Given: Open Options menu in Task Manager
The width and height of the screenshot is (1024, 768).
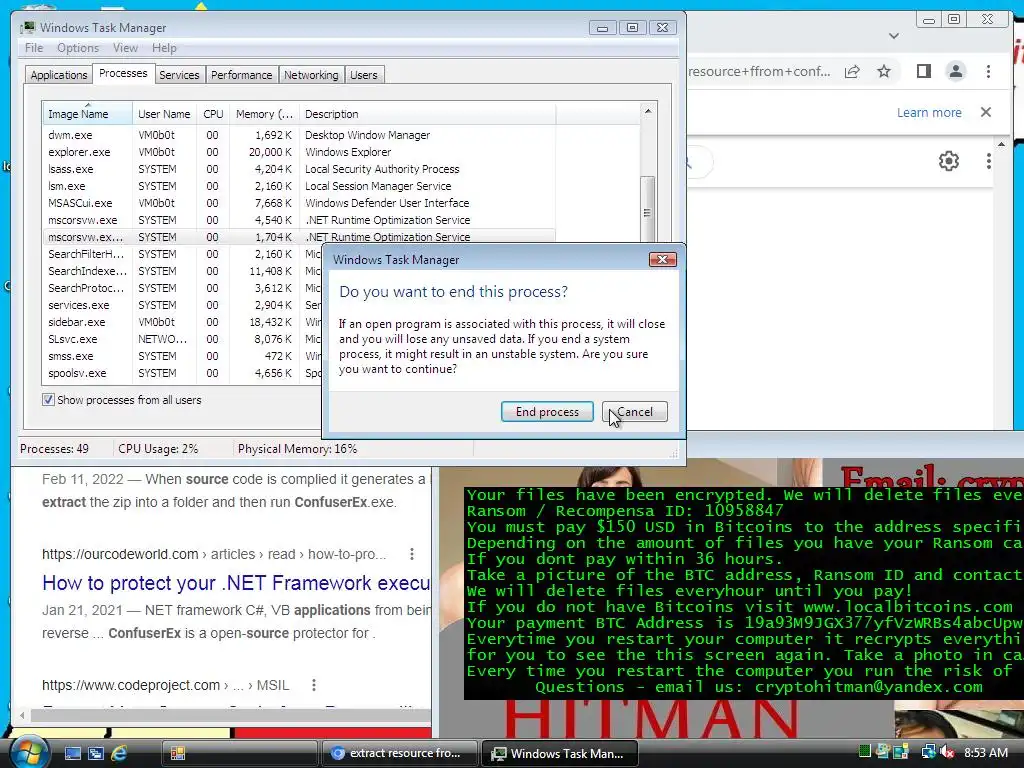Looking at the screenshot, I should click(x=78, y=48).
